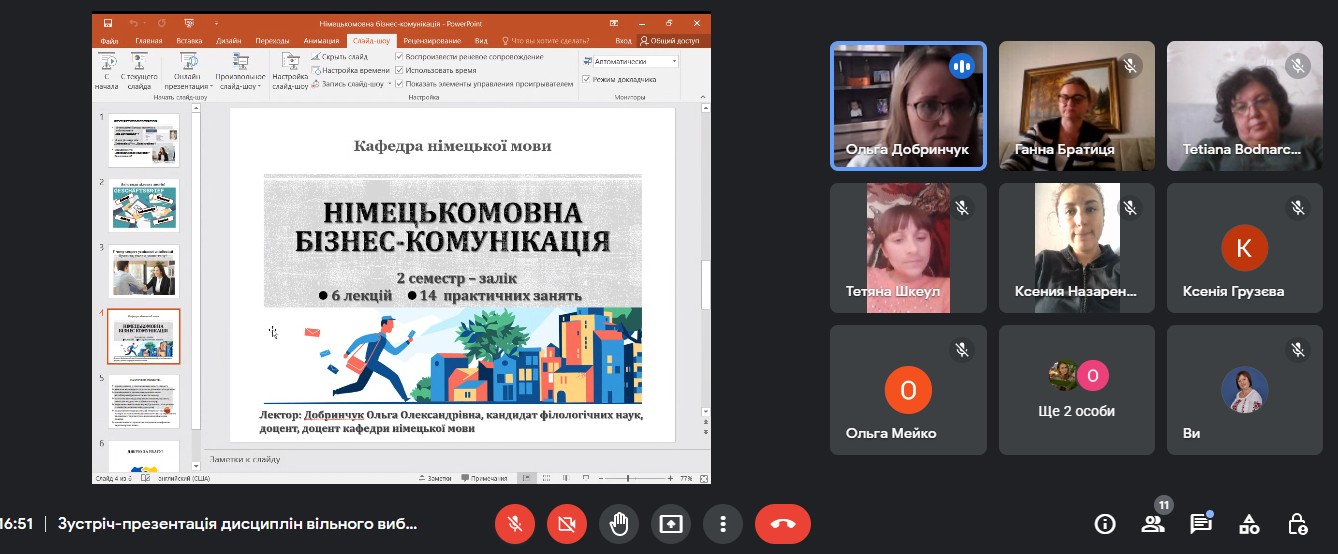
Task: Open the 'Вставка' ribbon tab
Action: click(x=189, y=41)
